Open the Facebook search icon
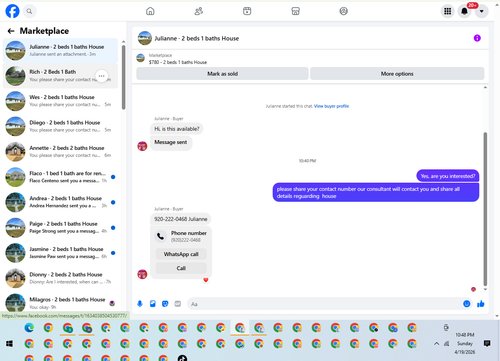The image size is (500, 361). point(30,11)
